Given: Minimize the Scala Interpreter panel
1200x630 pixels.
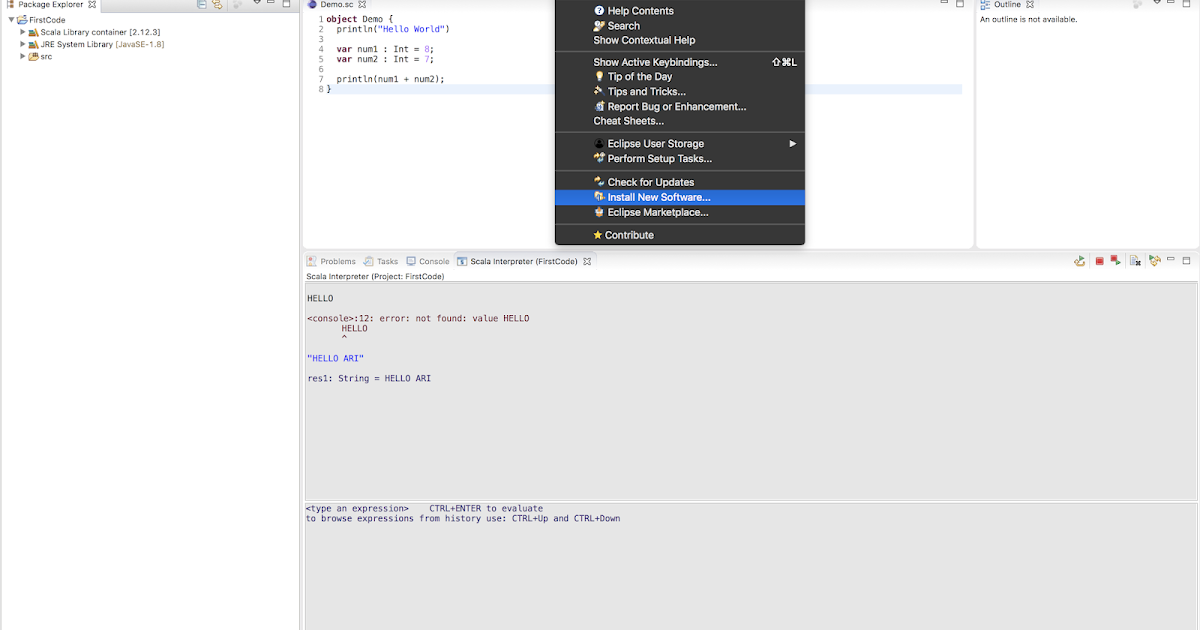Looking at the screenshot, I should pos(1170,260).
